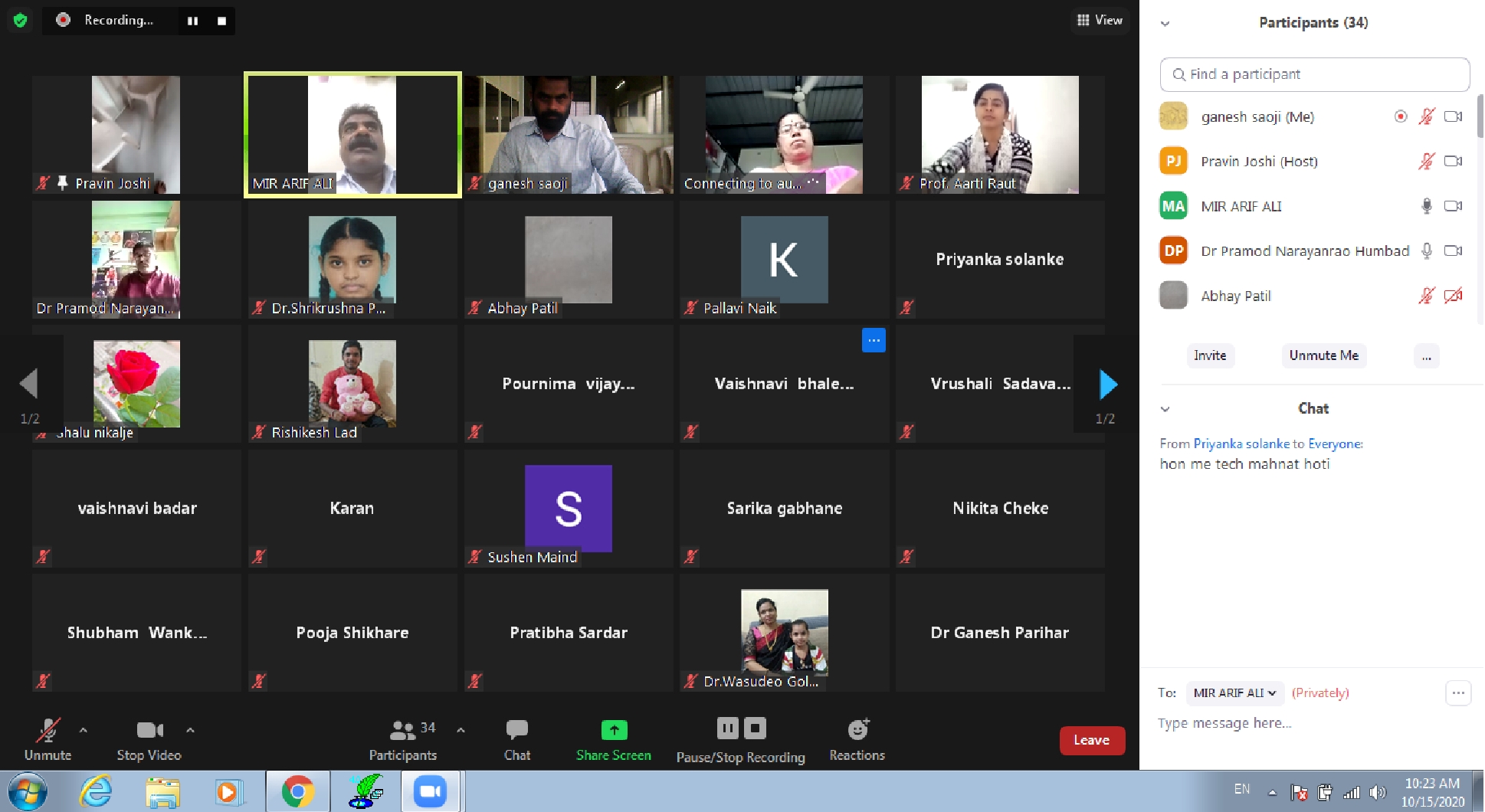Expand the audio options arrow beside Unmute
Screen dimensions: 1485x812
[x=84, y=730]
